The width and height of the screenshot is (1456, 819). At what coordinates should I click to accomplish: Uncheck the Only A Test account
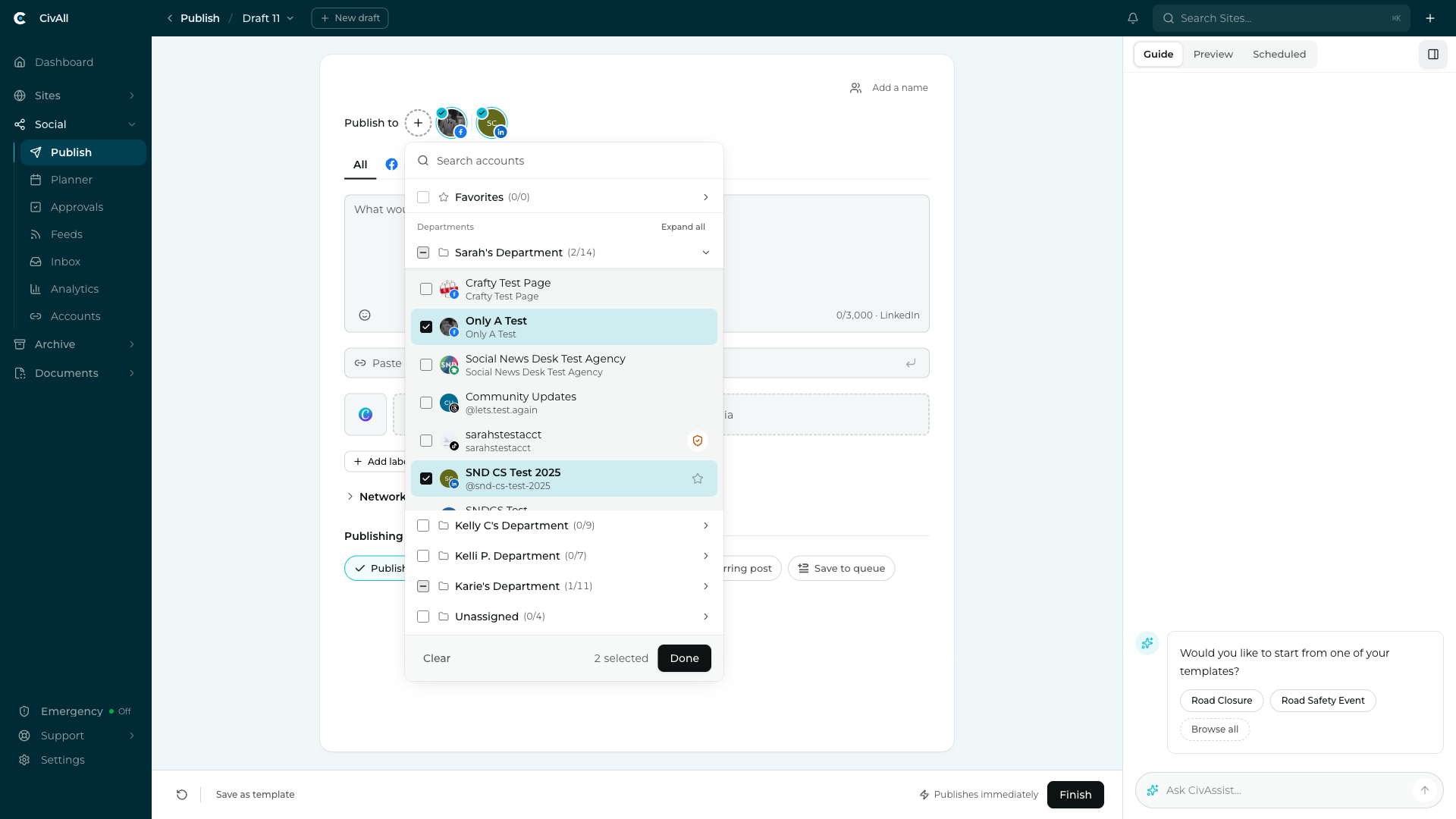point(426,327)
